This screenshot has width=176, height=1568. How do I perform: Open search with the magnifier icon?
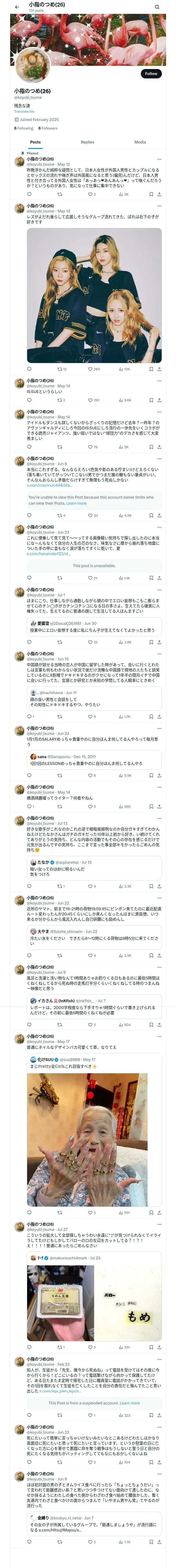point(157,7)
